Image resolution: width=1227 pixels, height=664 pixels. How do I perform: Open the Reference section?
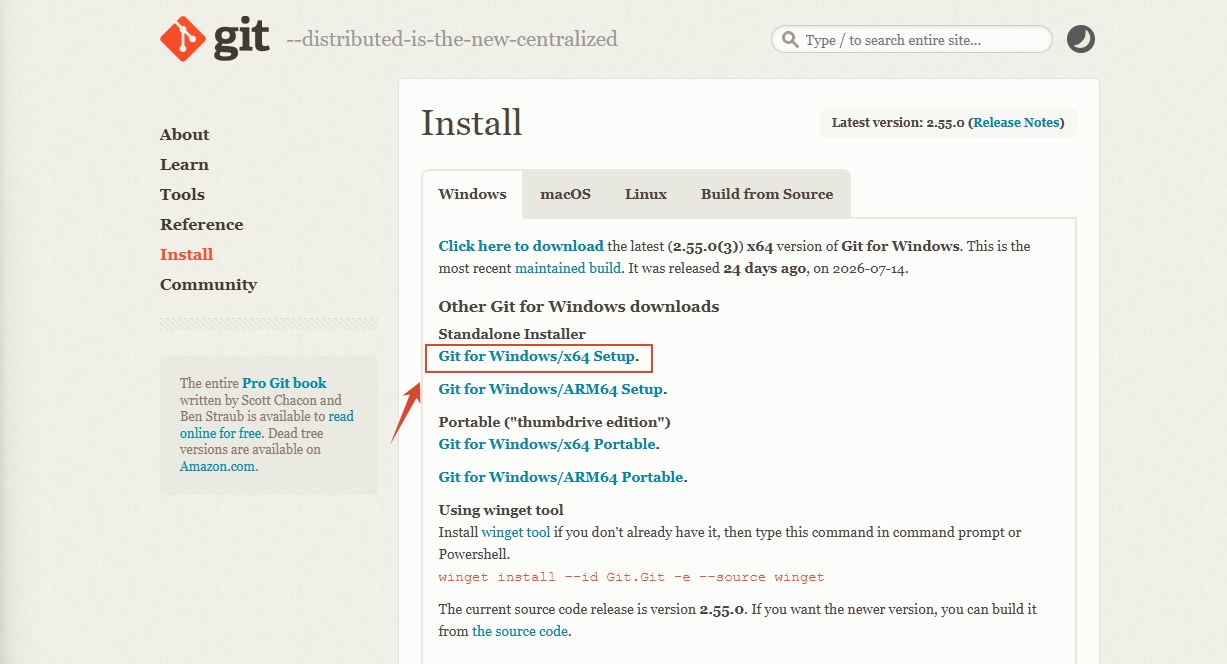pyautogui.click(x=202, y=224)
